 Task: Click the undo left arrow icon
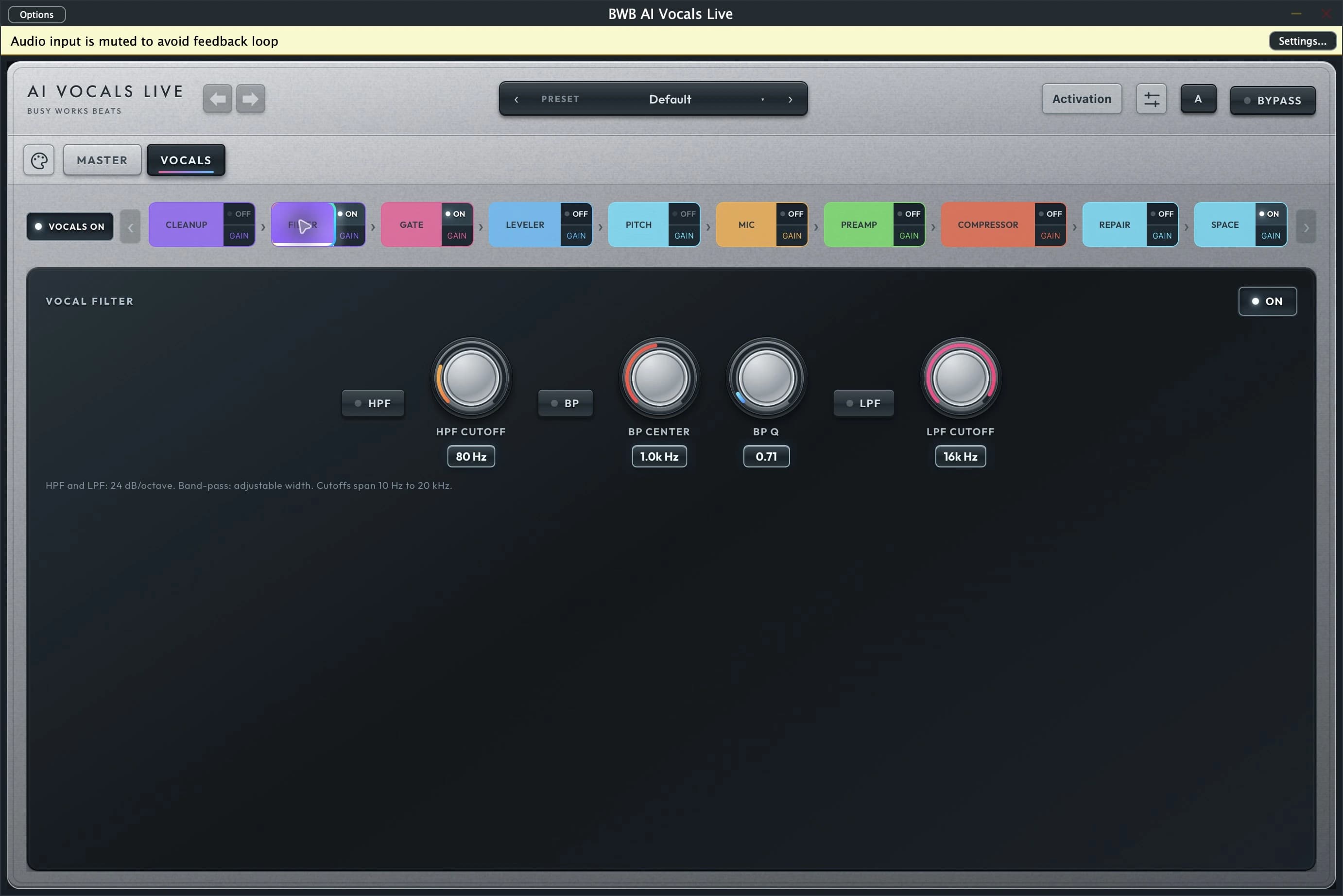point(217,99)
